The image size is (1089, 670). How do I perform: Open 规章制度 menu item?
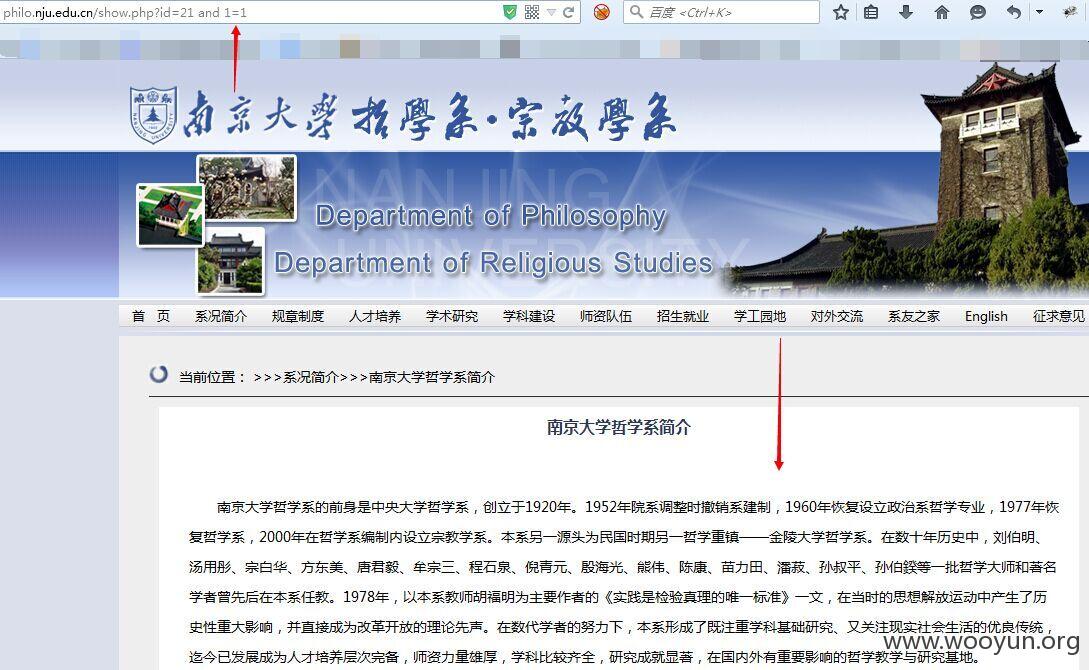point(298,317)
